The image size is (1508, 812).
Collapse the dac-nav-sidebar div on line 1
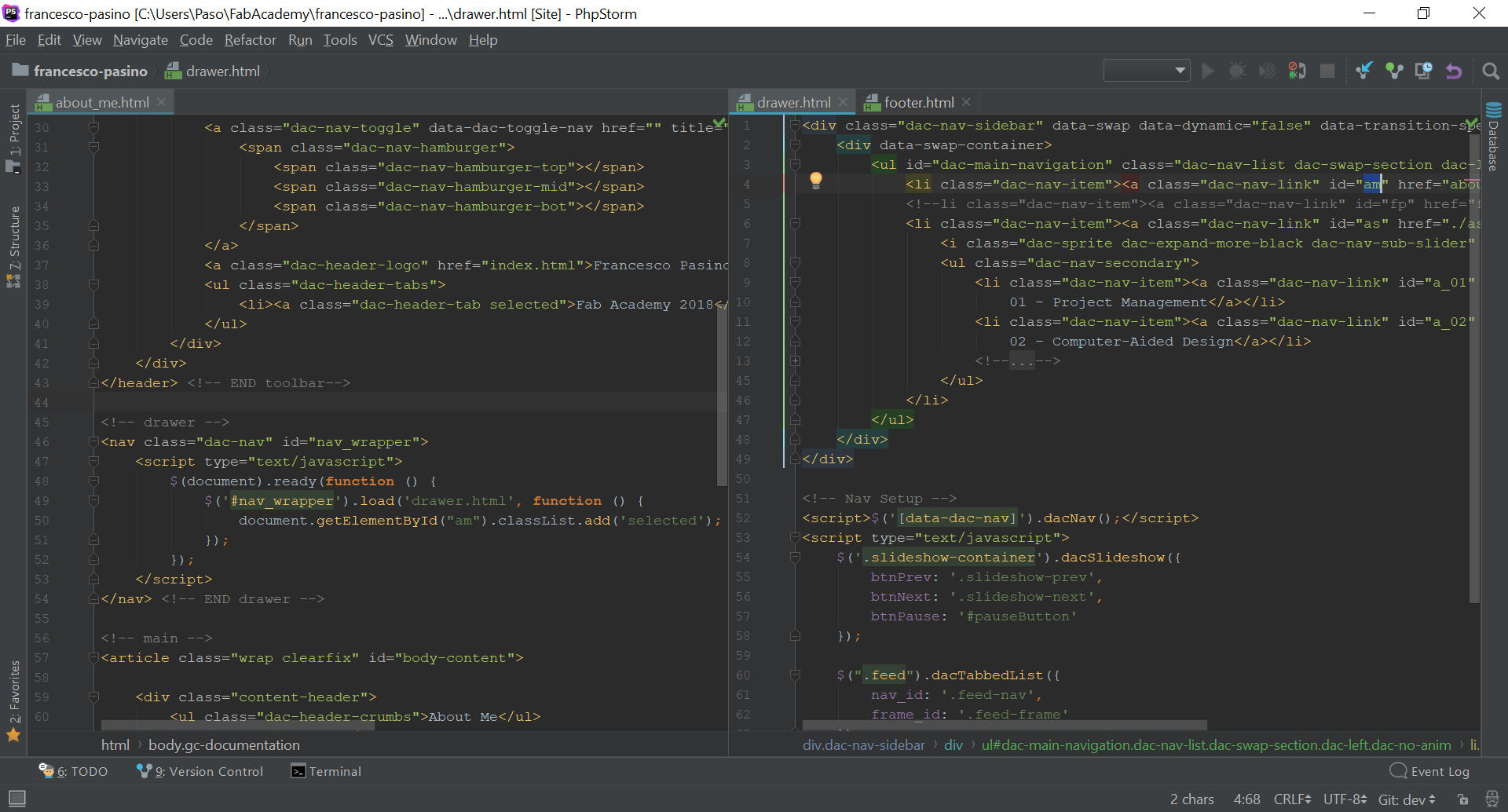(795, 126)
